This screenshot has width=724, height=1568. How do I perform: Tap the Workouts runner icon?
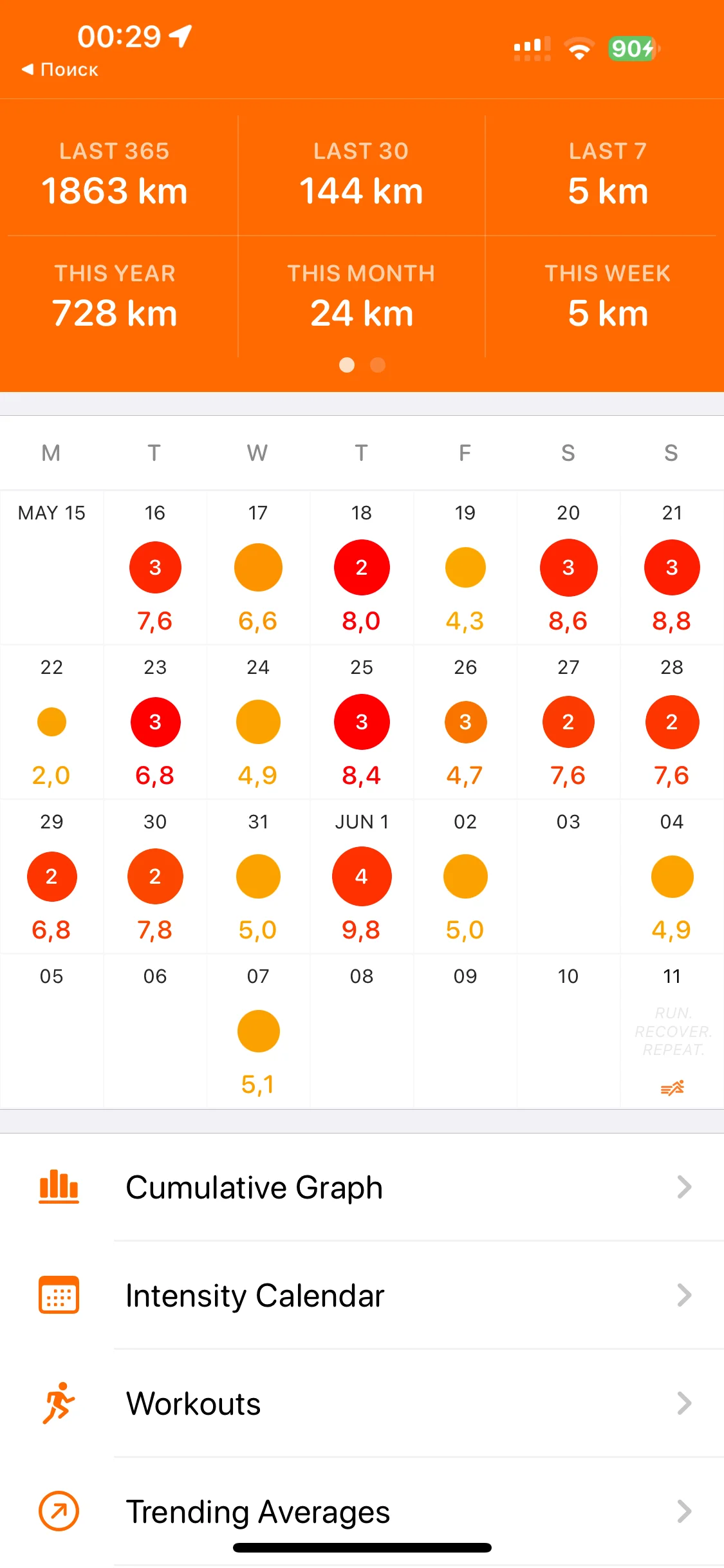pyautogui.click(x=59, y=1403)
